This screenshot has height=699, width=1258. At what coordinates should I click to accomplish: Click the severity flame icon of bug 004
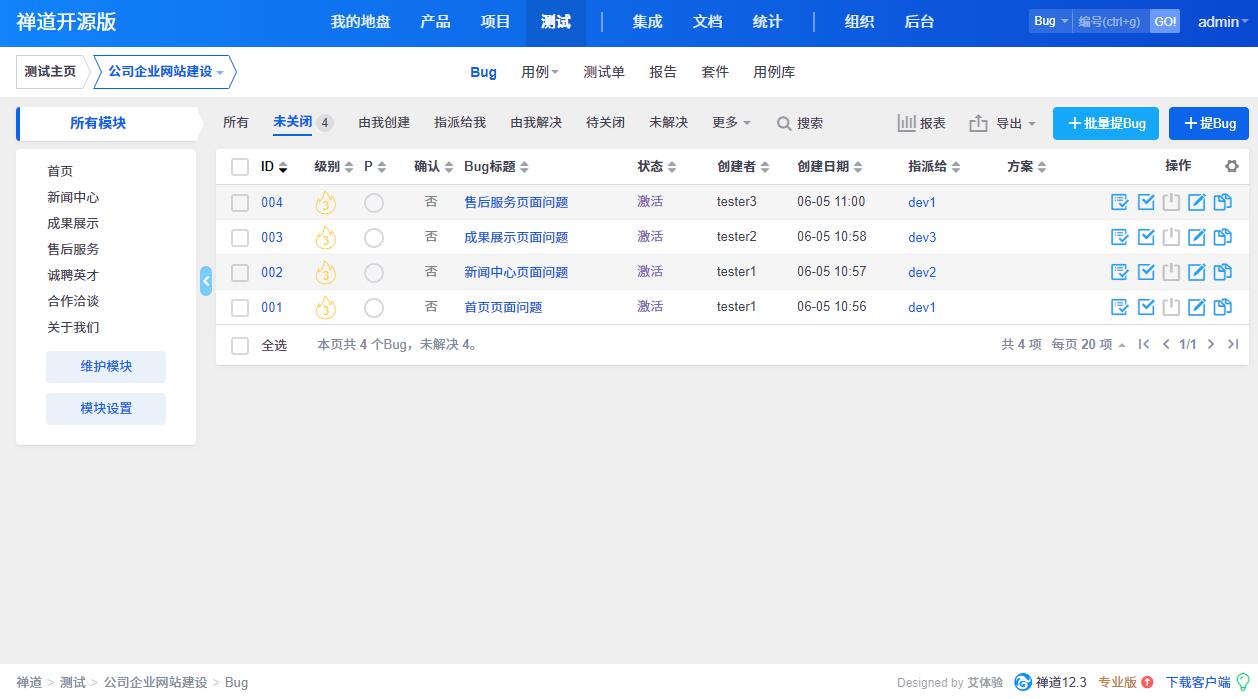pyautogui.click(x=325, y=203)
